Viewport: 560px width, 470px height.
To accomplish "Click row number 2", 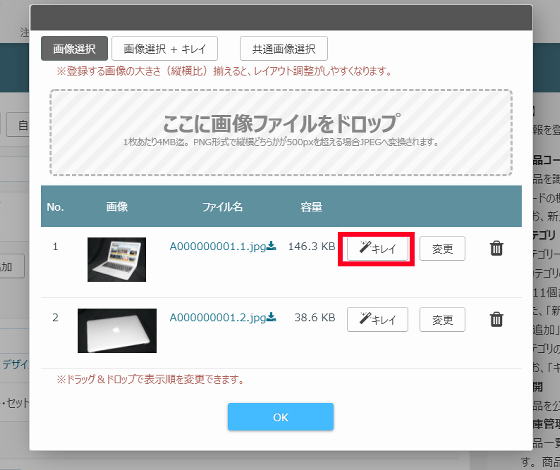I will click(55, 318).
